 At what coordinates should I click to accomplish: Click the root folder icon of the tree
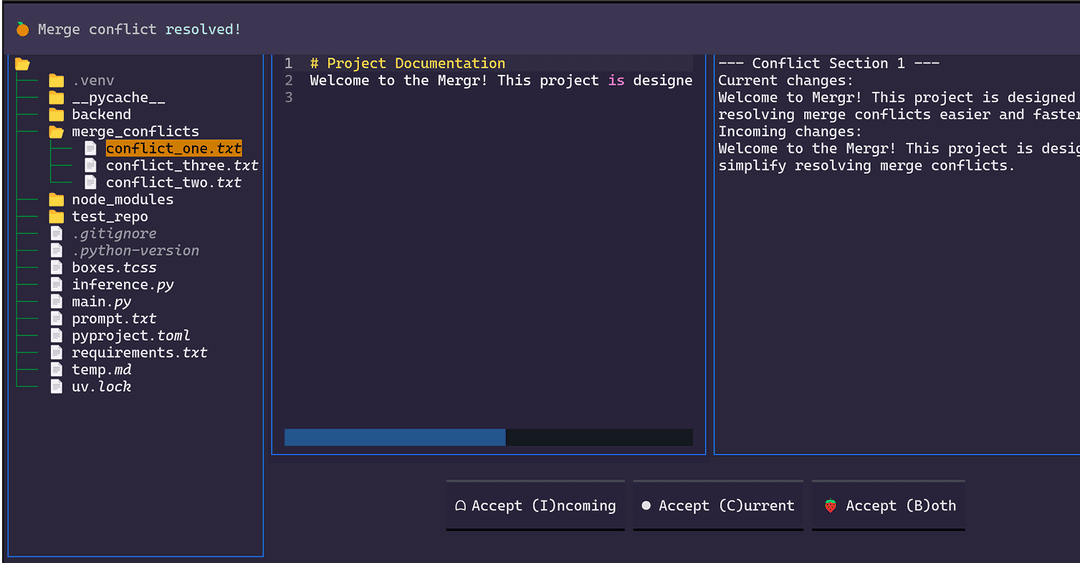coord(22,64)
